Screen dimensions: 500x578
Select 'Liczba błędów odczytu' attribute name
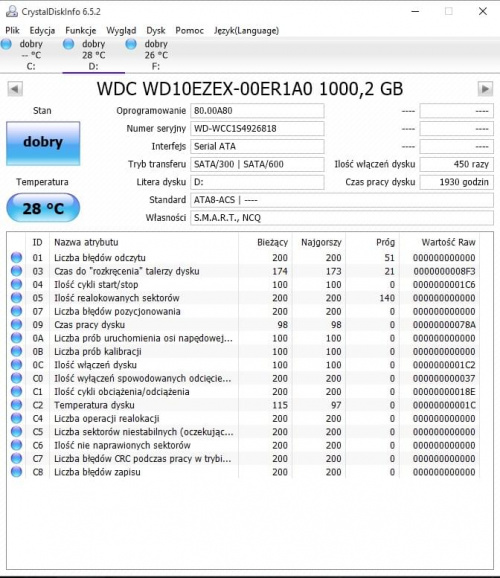coord(100,258)
